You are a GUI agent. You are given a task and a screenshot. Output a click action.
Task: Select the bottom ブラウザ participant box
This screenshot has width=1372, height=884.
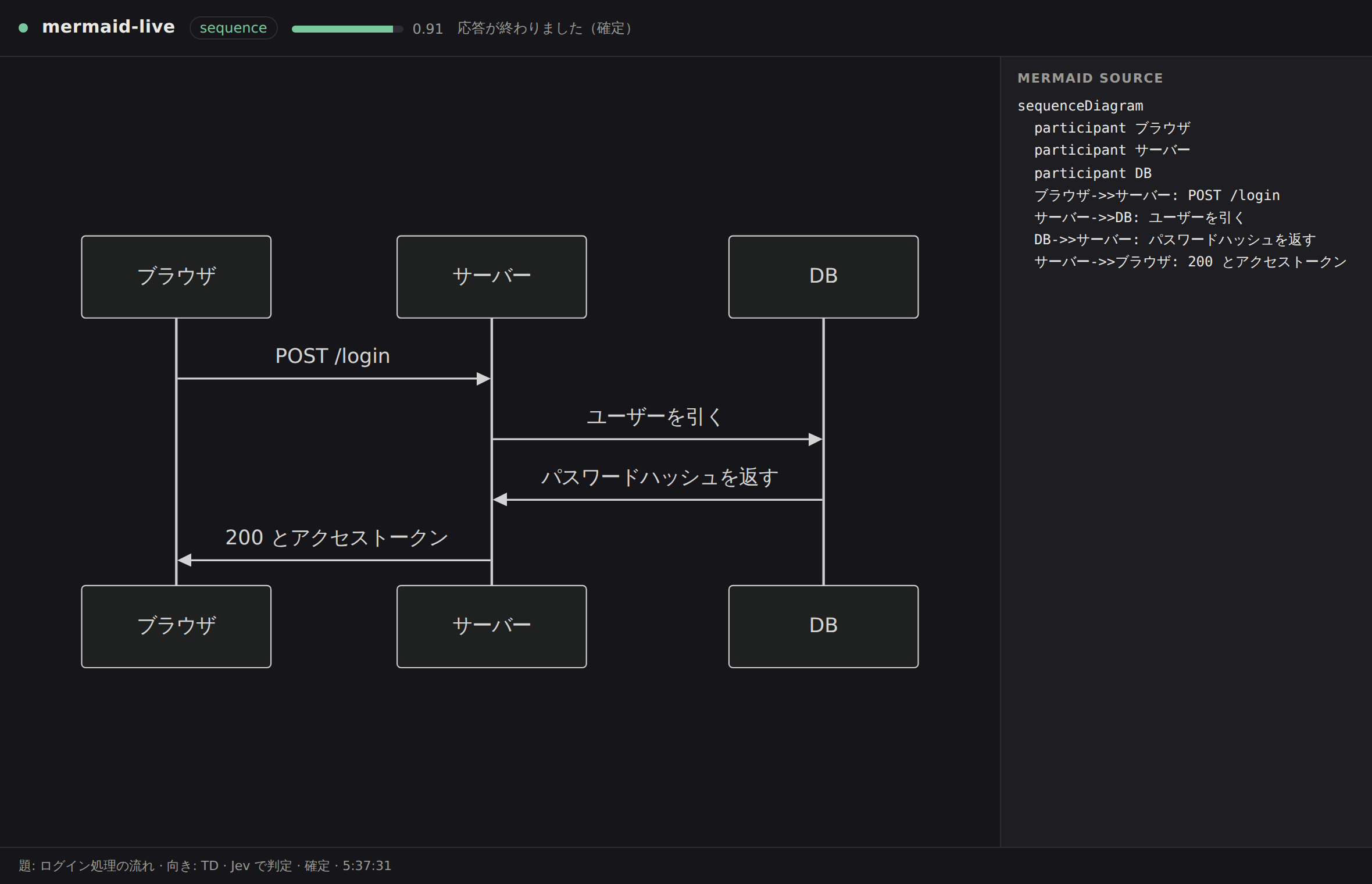click(176, 626)
